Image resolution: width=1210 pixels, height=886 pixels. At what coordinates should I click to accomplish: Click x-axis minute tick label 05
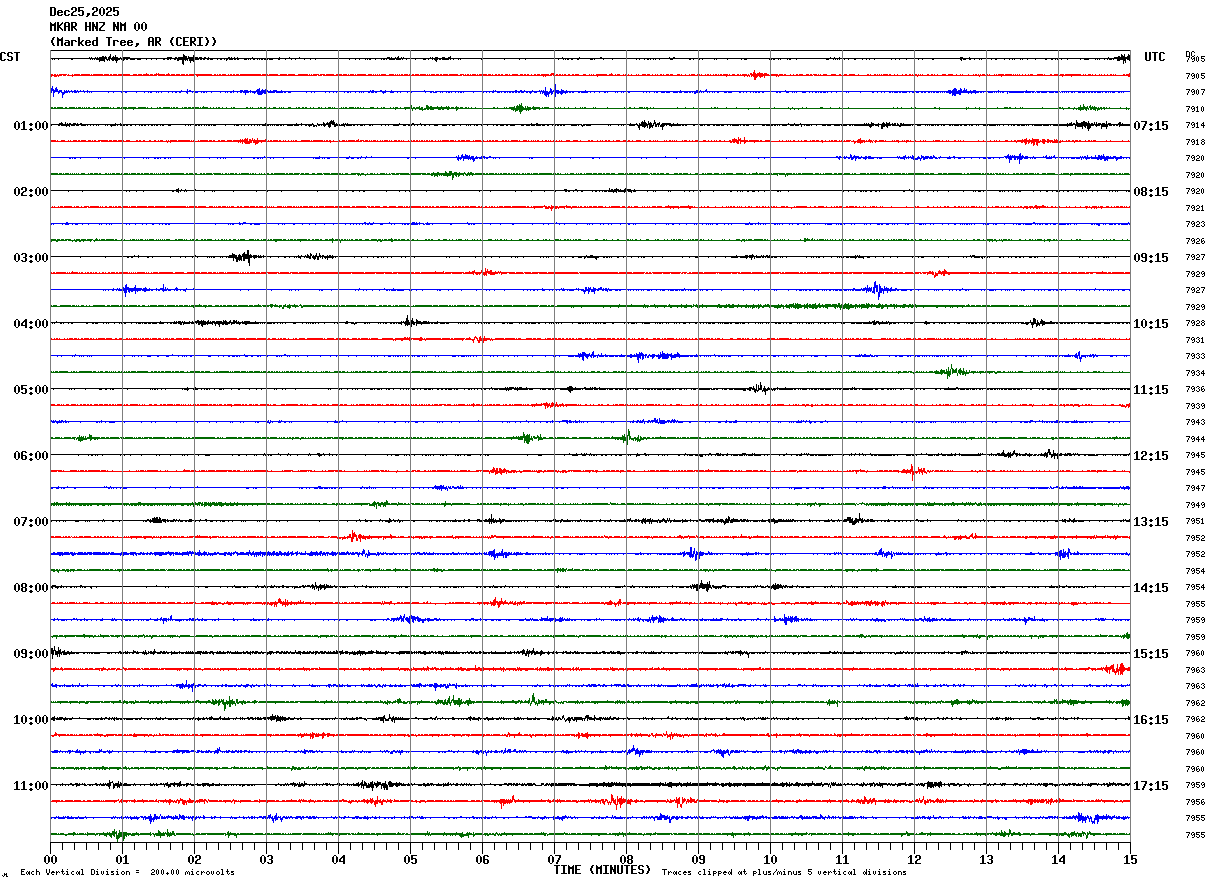(410, 859)
